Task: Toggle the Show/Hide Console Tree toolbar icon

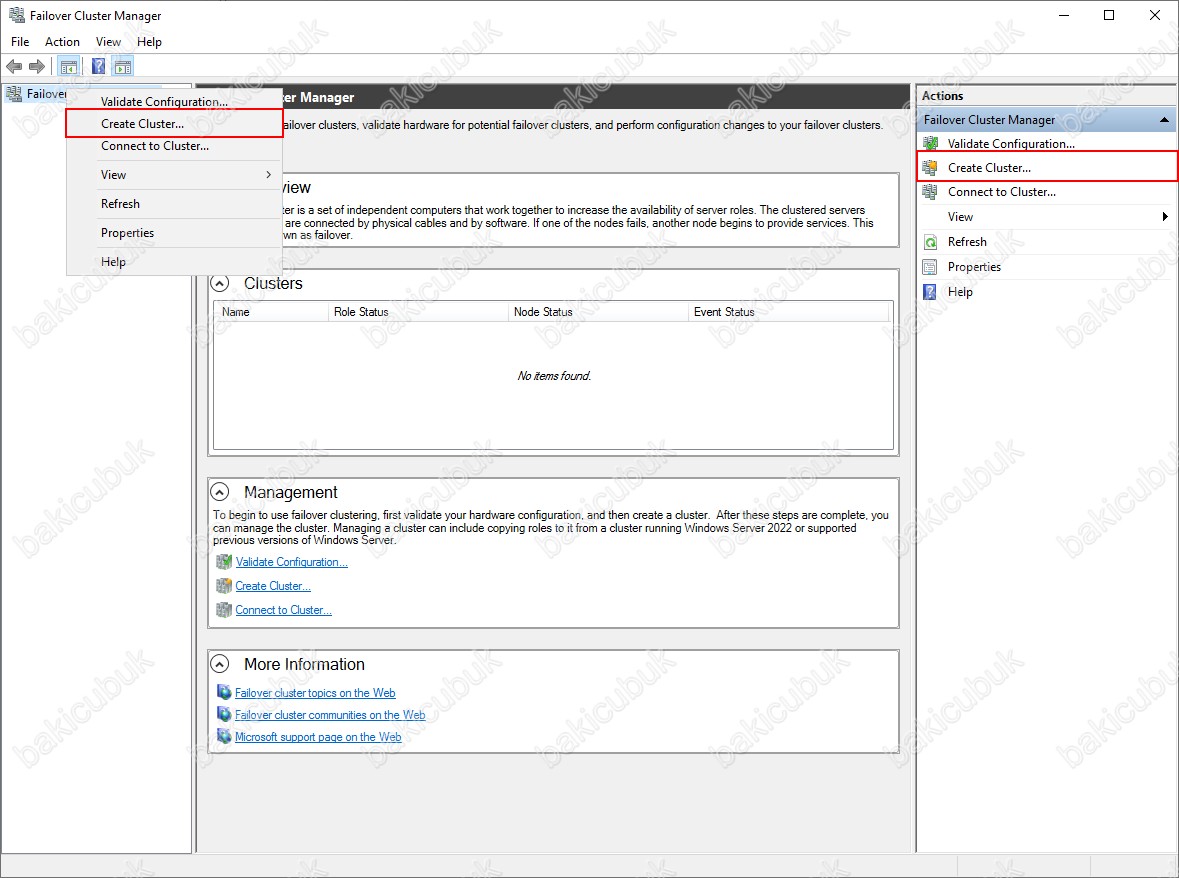Action: tap(68, 67)
